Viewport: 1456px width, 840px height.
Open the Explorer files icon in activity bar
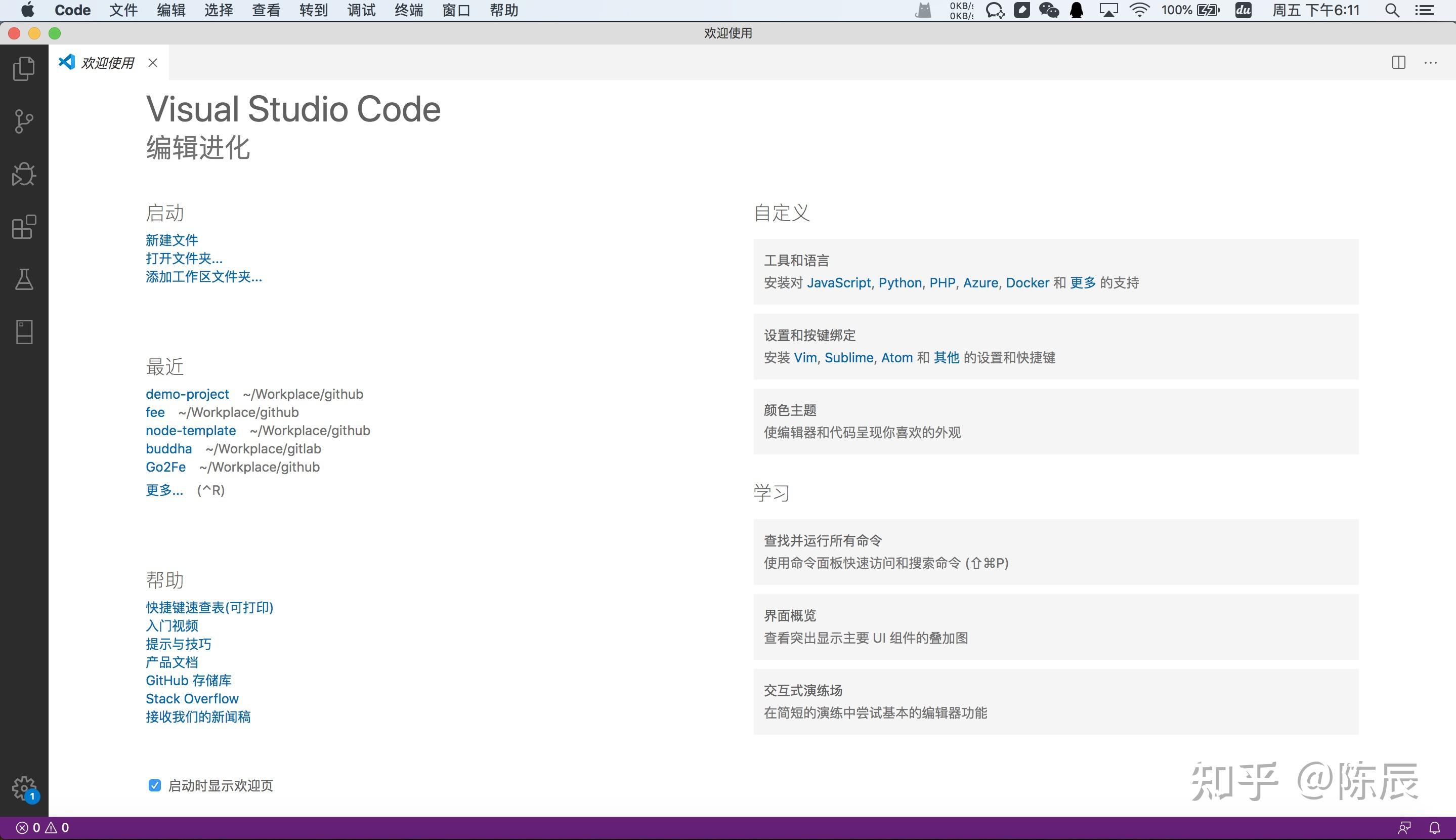[x=24, y=69]
